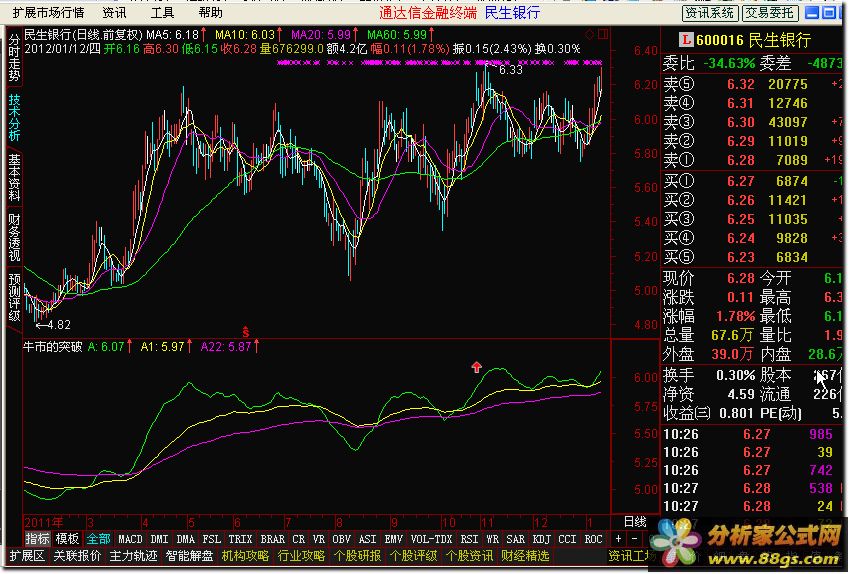Click the minus button after ROC

(634, 539)
